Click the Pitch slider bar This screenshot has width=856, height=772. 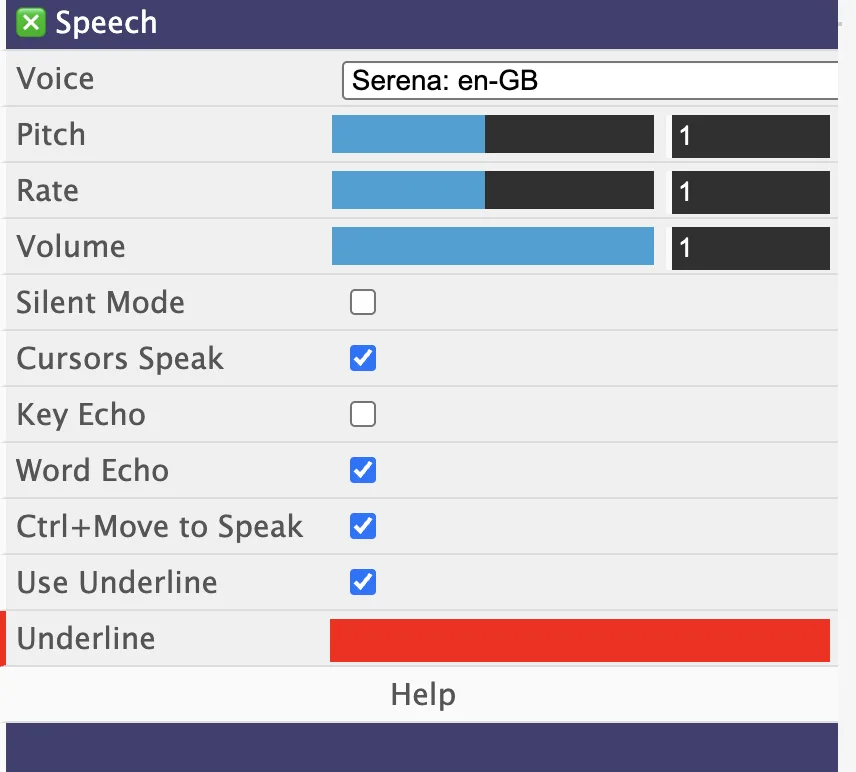click(x=492, y=135)
